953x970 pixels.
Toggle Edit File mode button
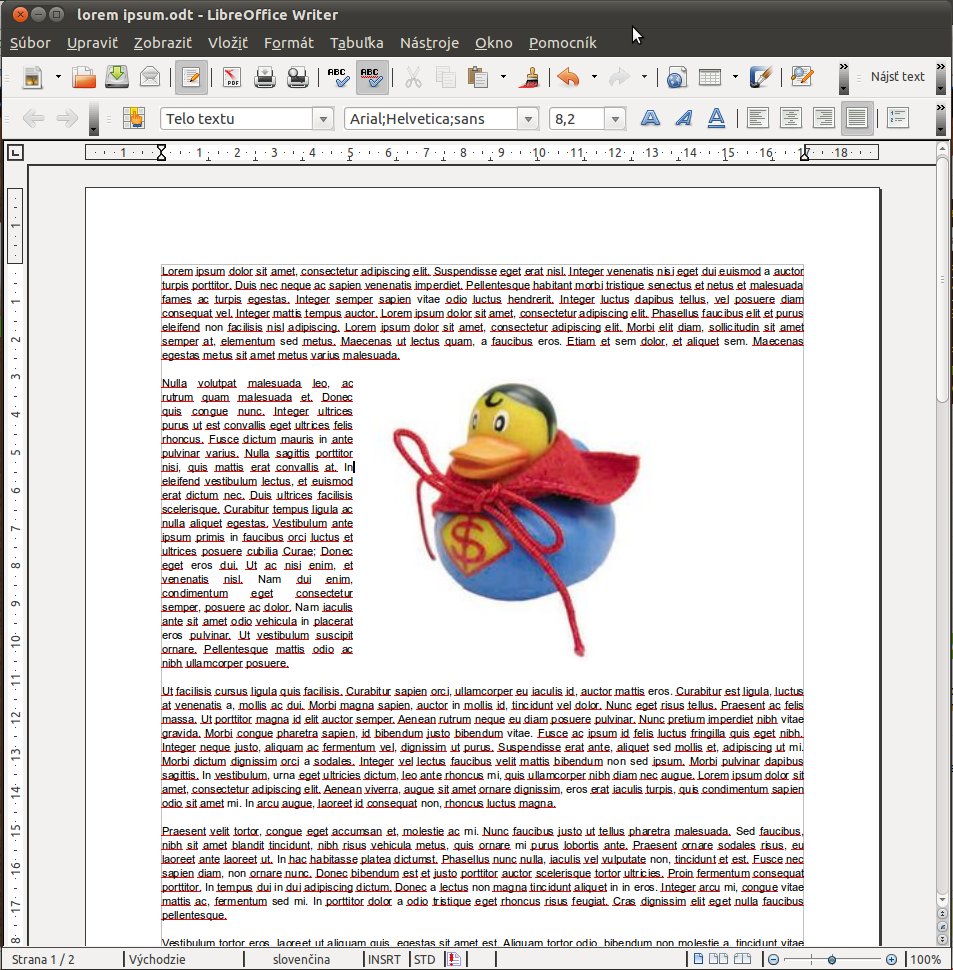point(191,77)
